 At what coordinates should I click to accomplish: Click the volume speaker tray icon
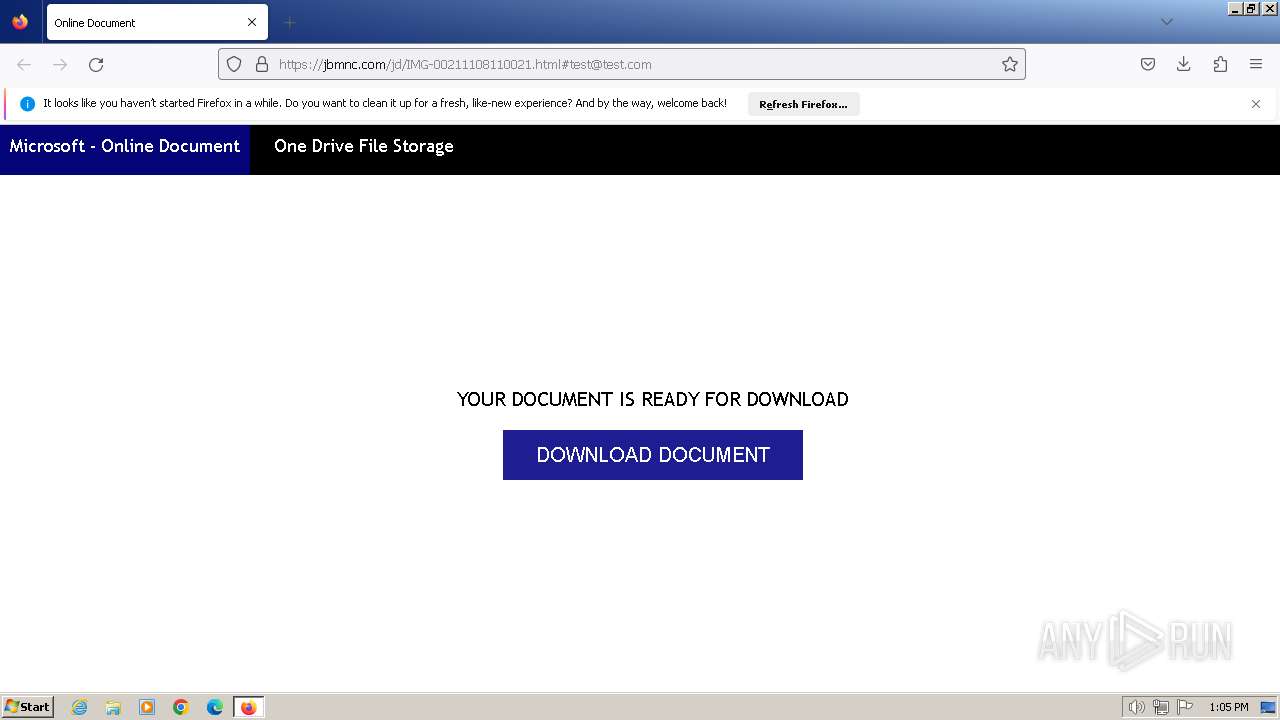point(1137,707)
